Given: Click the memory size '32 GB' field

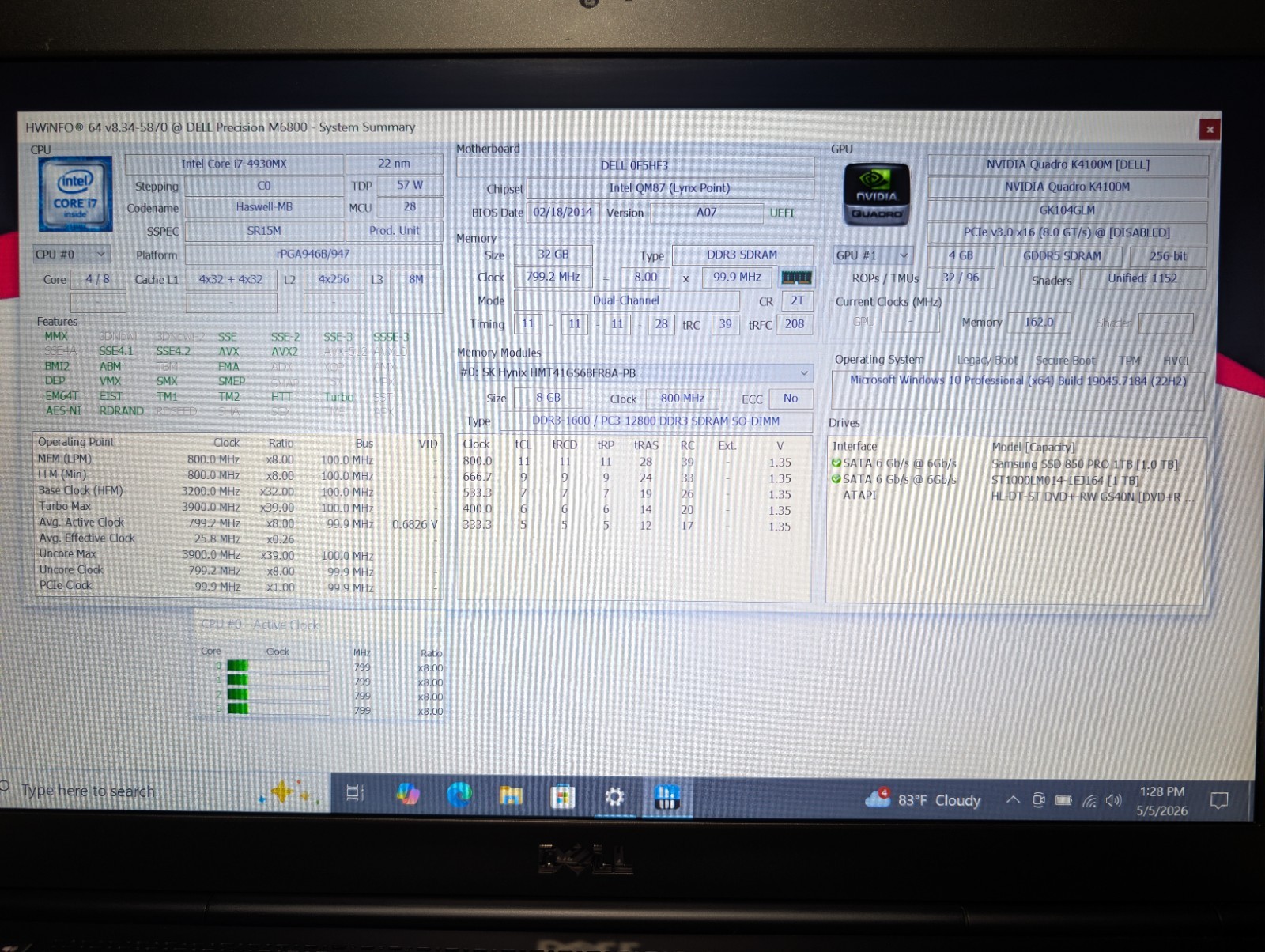Looking at the screenshot, I should click(553, 255).
